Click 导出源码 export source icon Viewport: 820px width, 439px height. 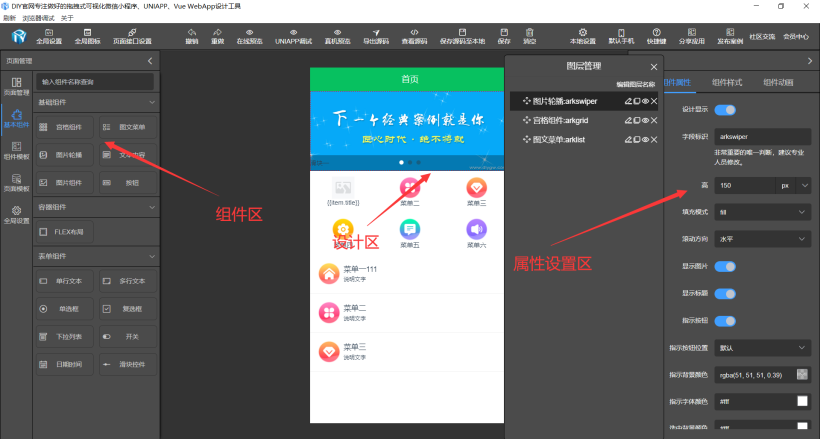point(377,36)
